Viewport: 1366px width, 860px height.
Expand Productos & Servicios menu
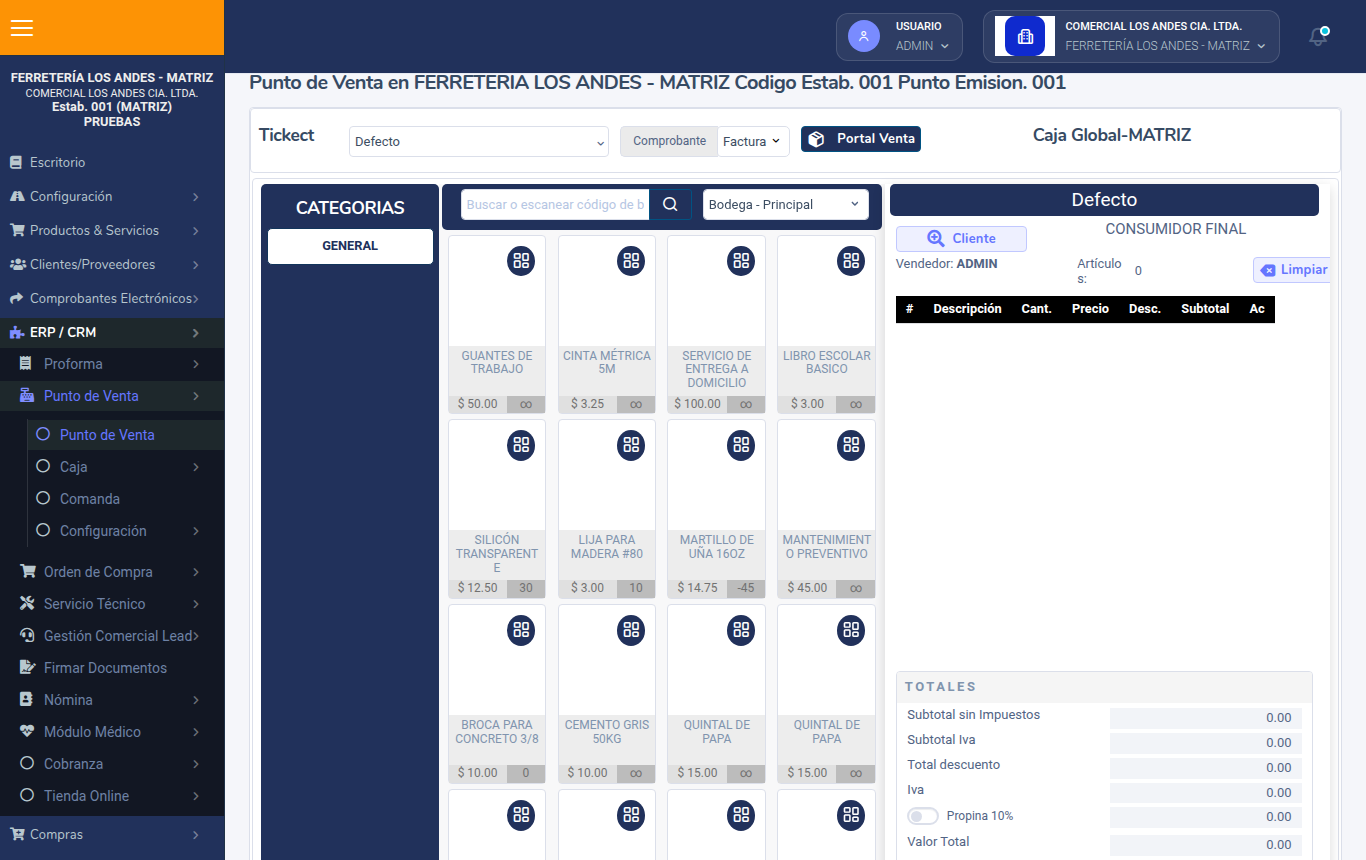tap(112, 231)
